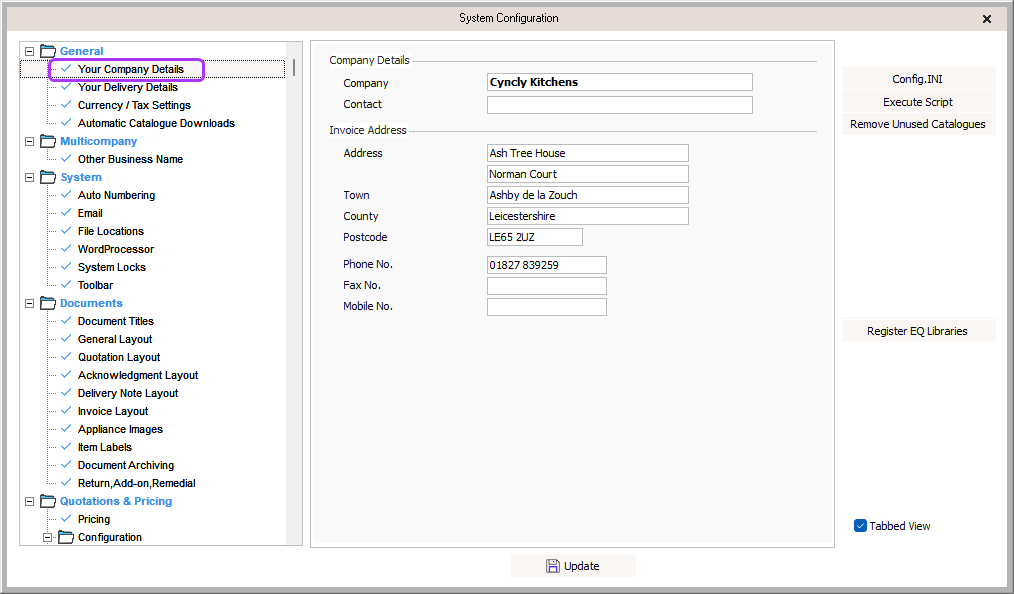
Task: Click the Postcode input field
Action: (535, 237)
